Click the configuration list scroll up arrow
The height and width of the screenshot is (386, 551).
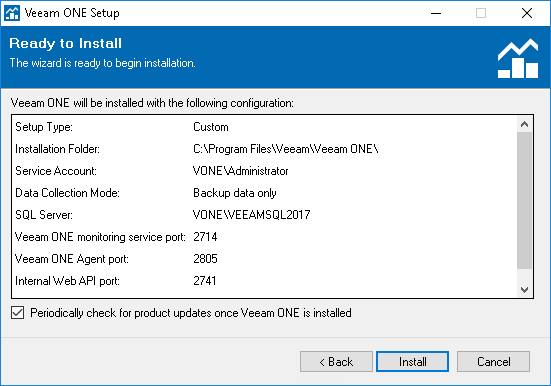pyautogui.click(x=525, y=124)
